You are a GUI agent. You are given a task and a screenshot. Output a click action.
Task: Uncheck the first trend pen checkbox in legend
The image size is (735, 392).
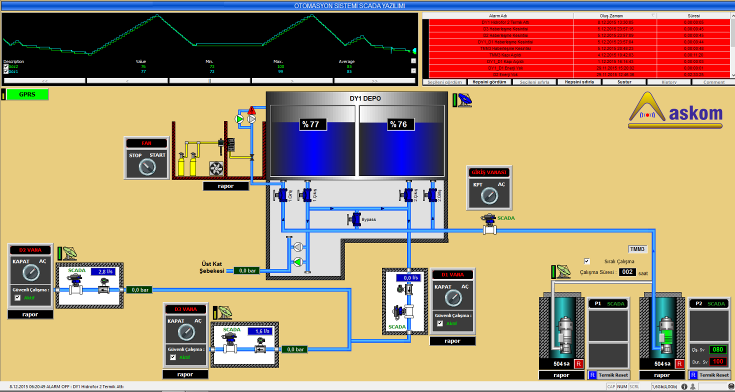(6, 67)
